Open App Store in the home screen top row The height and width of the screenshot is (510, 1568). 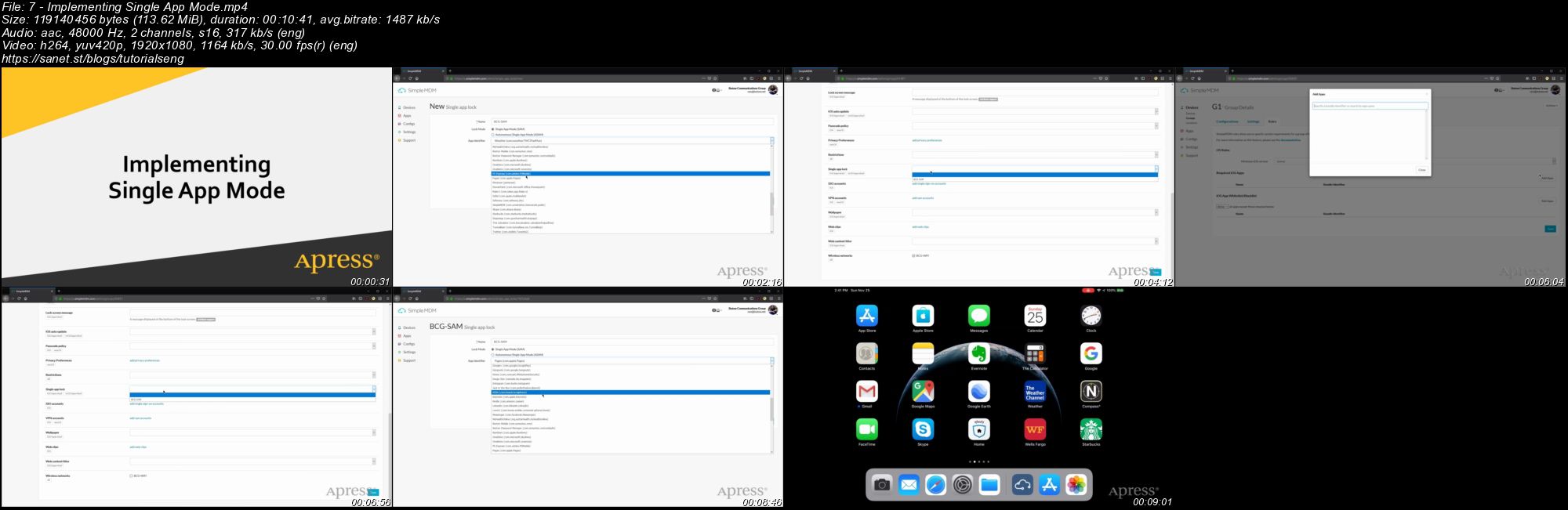[866, 316]
